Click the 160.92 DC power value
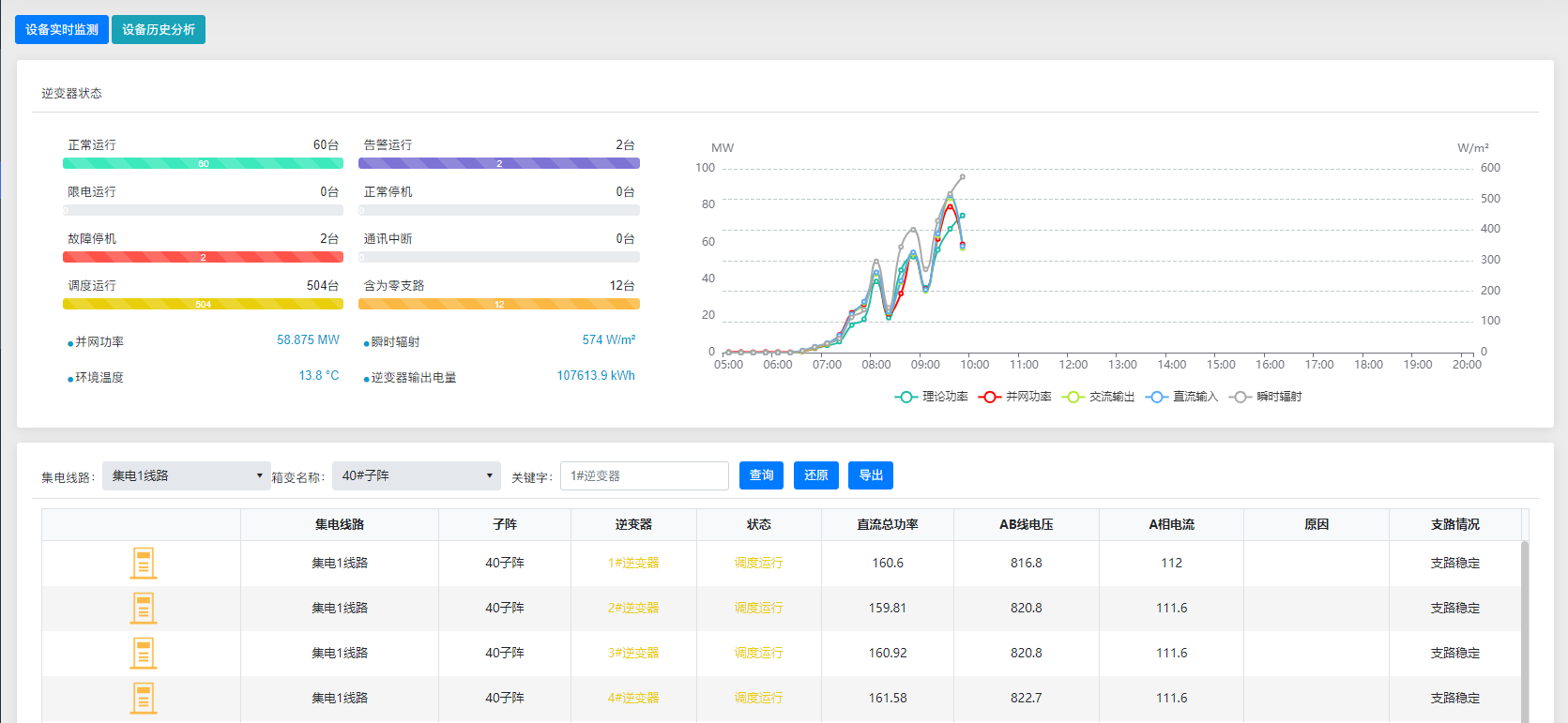Viewport: 1568px width, 723px height. 888,653
